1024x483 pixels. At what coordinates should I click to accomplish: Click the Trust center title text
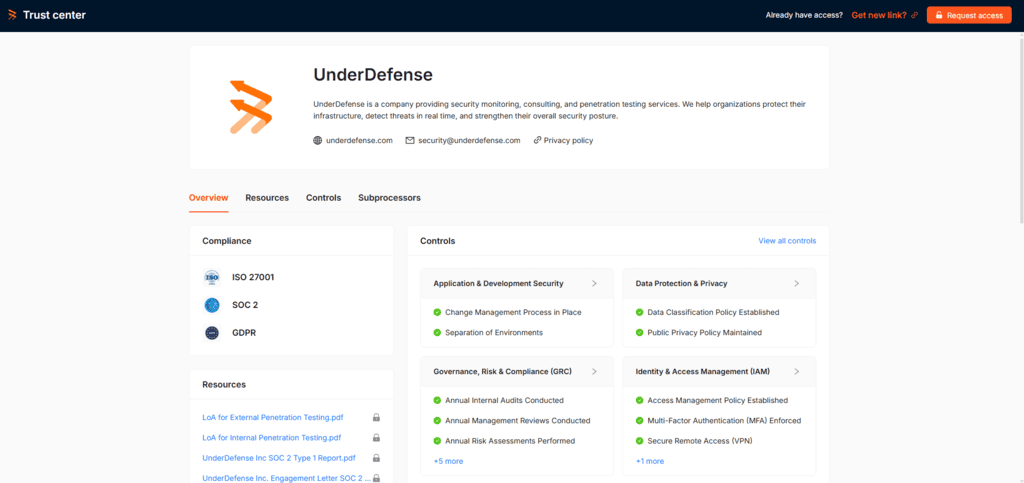click(x=54, y=15)
